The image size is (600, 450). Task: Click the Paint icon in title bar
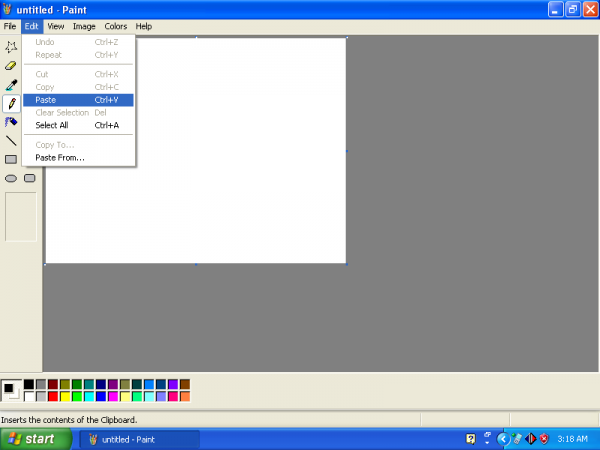[x=7, y=9]
